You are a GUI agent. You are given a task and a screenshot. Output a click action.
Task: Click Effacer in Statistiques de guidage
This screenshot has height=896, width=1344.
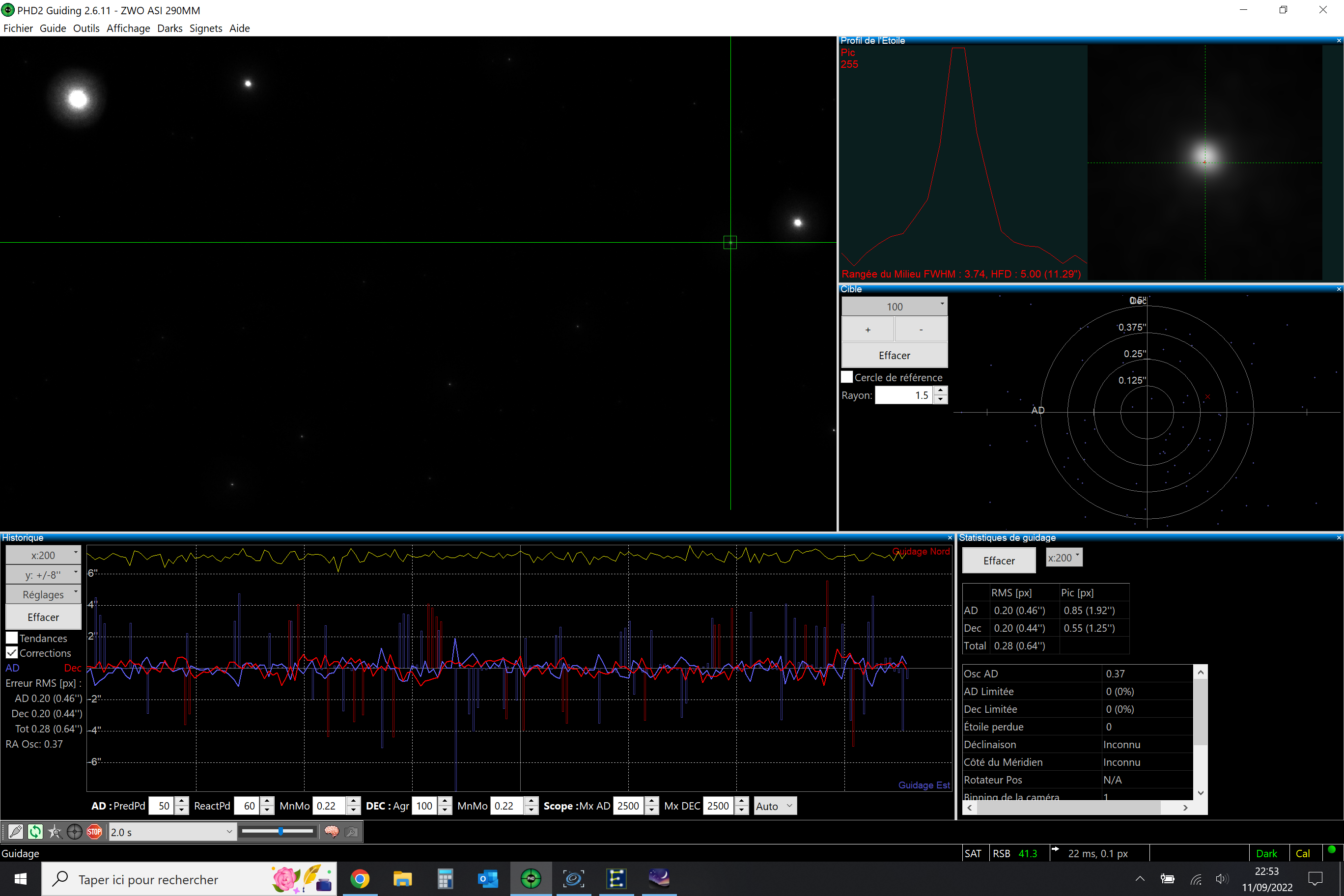click(x=998, y=560)
